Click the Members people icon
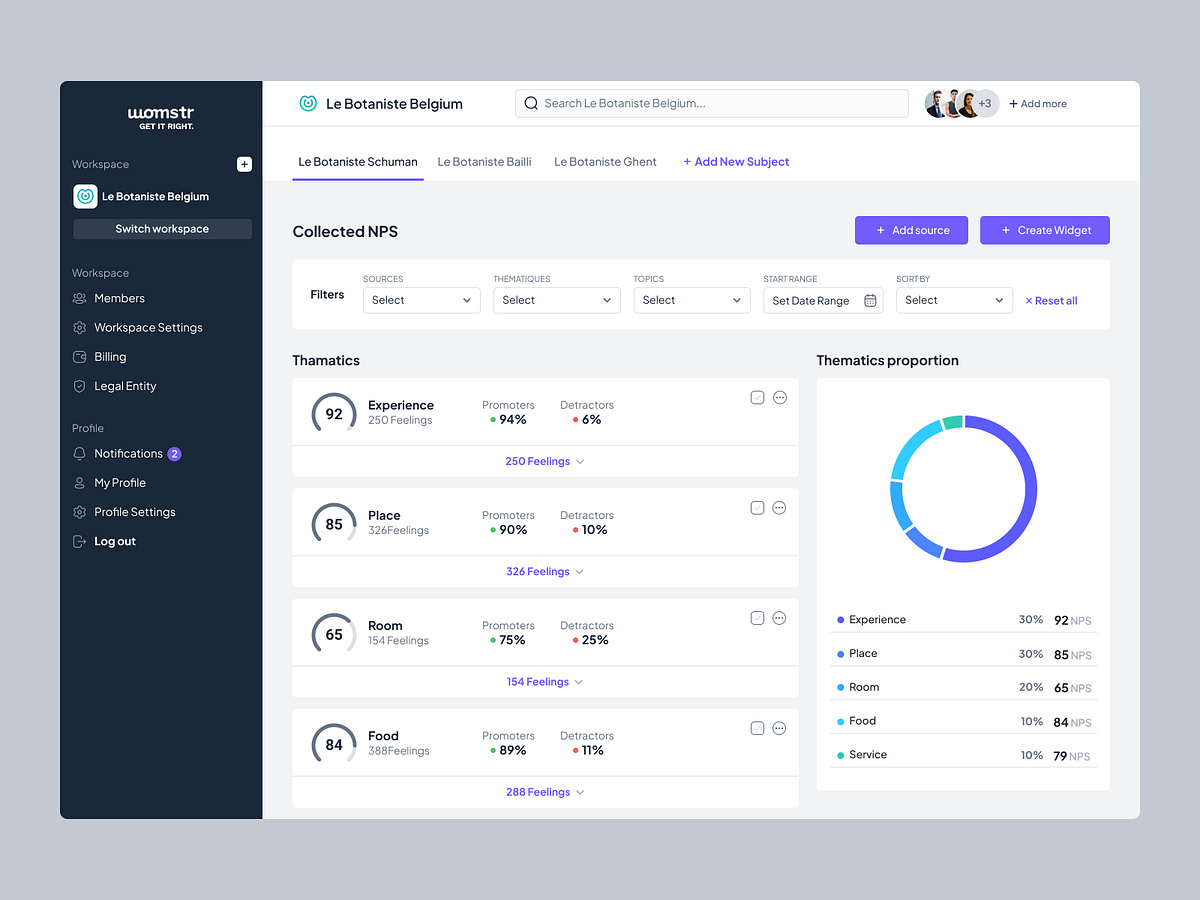Viewport: 1200px width, 900px height. tap(79, 298)
